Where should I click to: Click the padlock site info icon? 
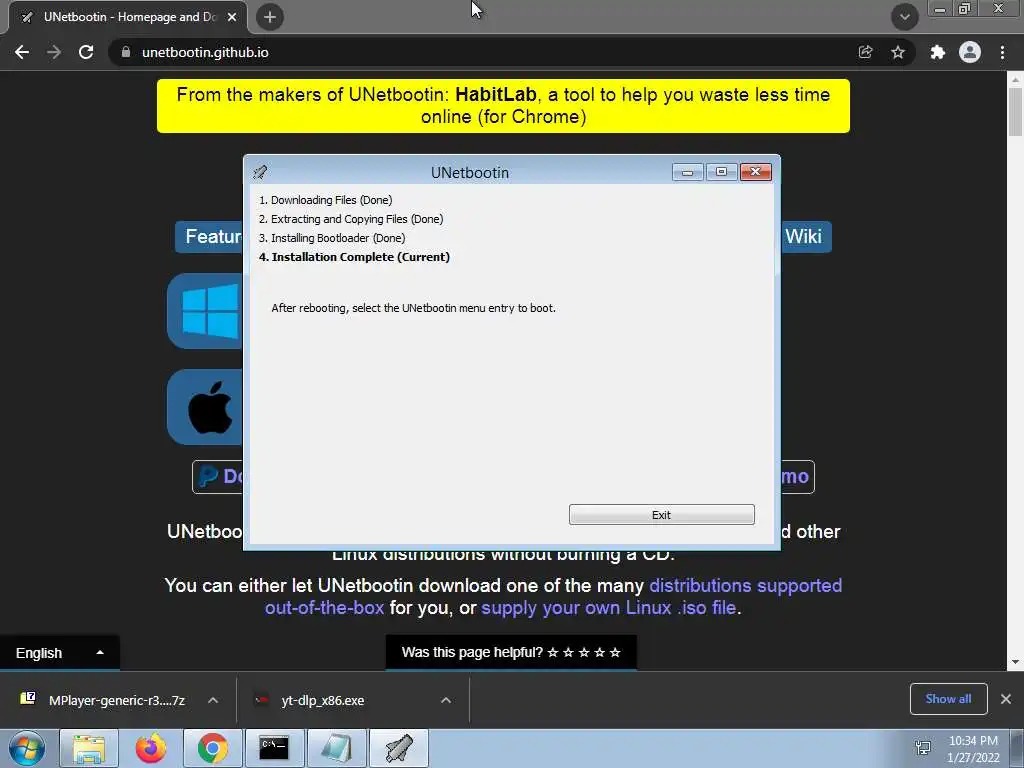tap(125, 52)
